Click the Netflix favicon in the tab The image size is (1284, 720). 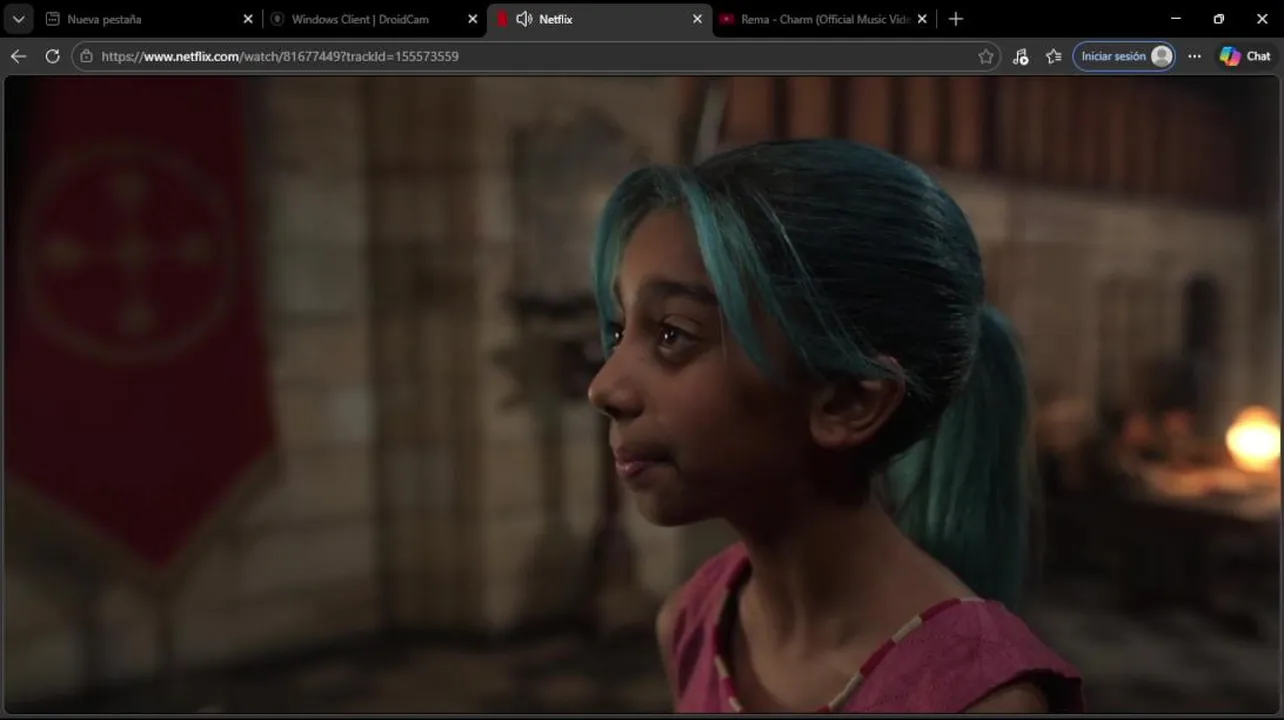[503, 19]
